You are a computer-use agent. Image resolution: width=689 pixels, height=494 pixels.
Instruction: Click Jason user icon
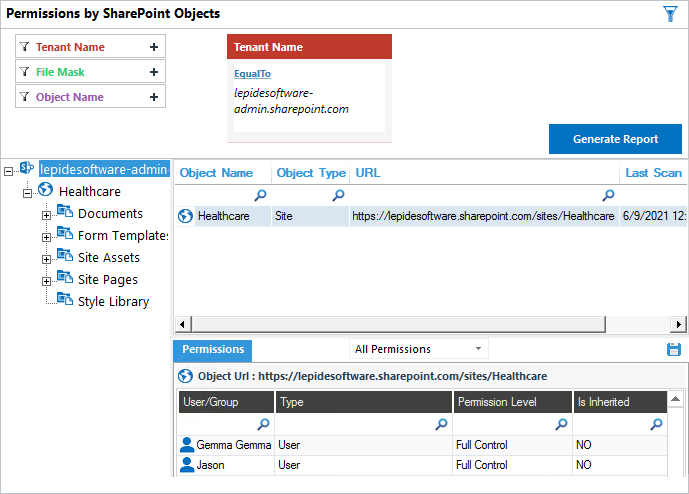187,465
